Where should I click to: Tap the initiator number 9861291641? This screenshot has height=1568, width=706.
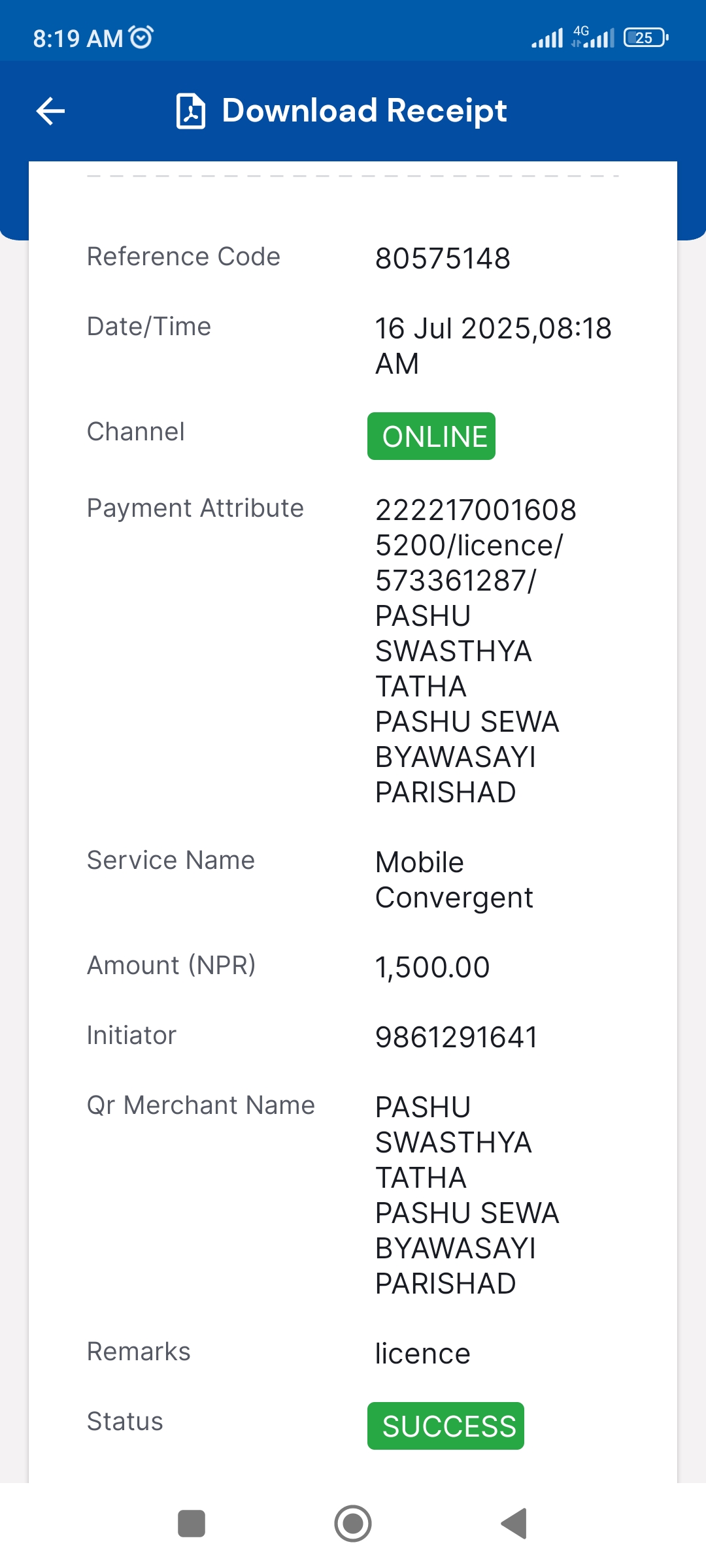(456, 1037)
